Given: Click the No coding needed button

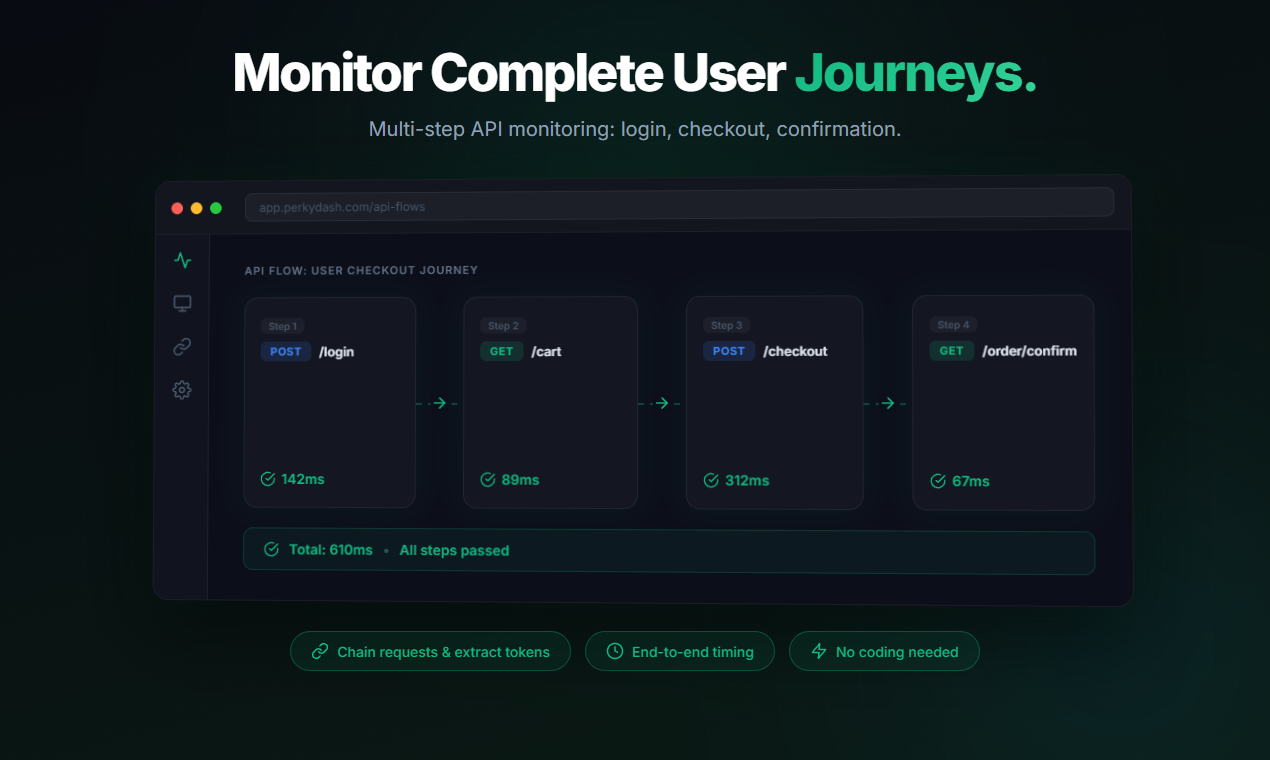Looking at the screenshot, I should [x=884, y=651].
